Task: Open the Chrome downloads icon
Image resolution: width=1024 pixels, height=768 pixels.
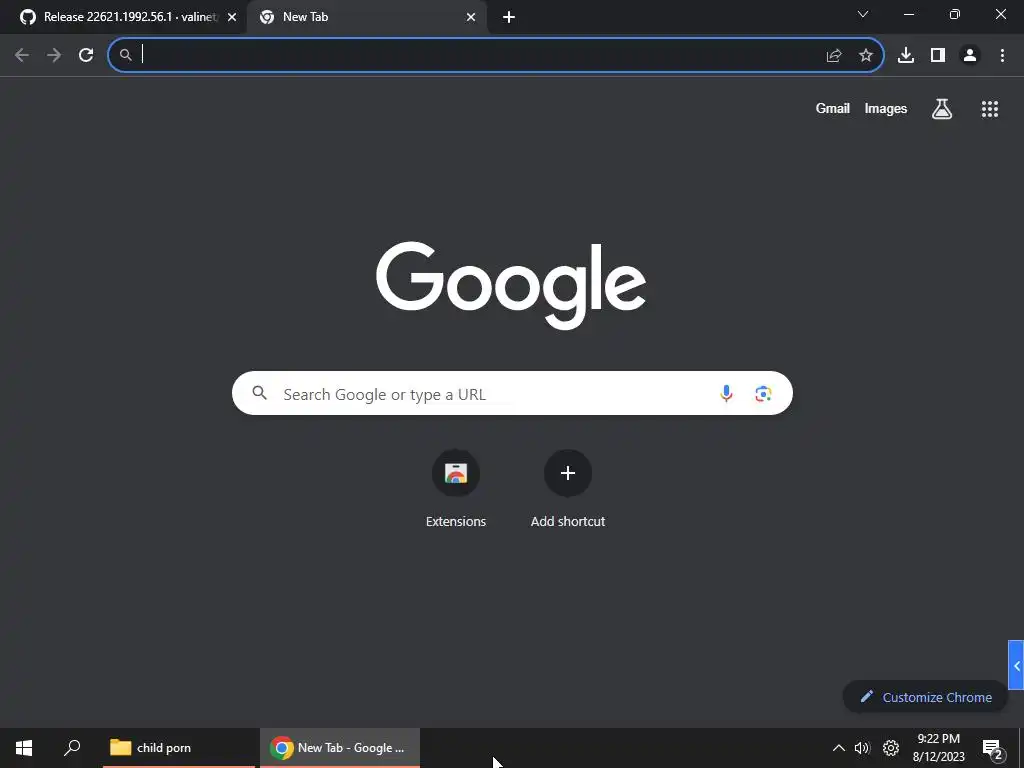Action: [906, 56]
